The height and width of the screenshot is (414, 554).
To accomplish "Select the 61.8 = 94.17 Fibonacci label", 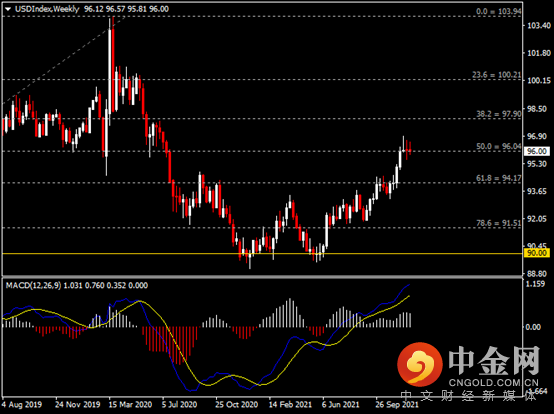I will [x=498, y=178].
